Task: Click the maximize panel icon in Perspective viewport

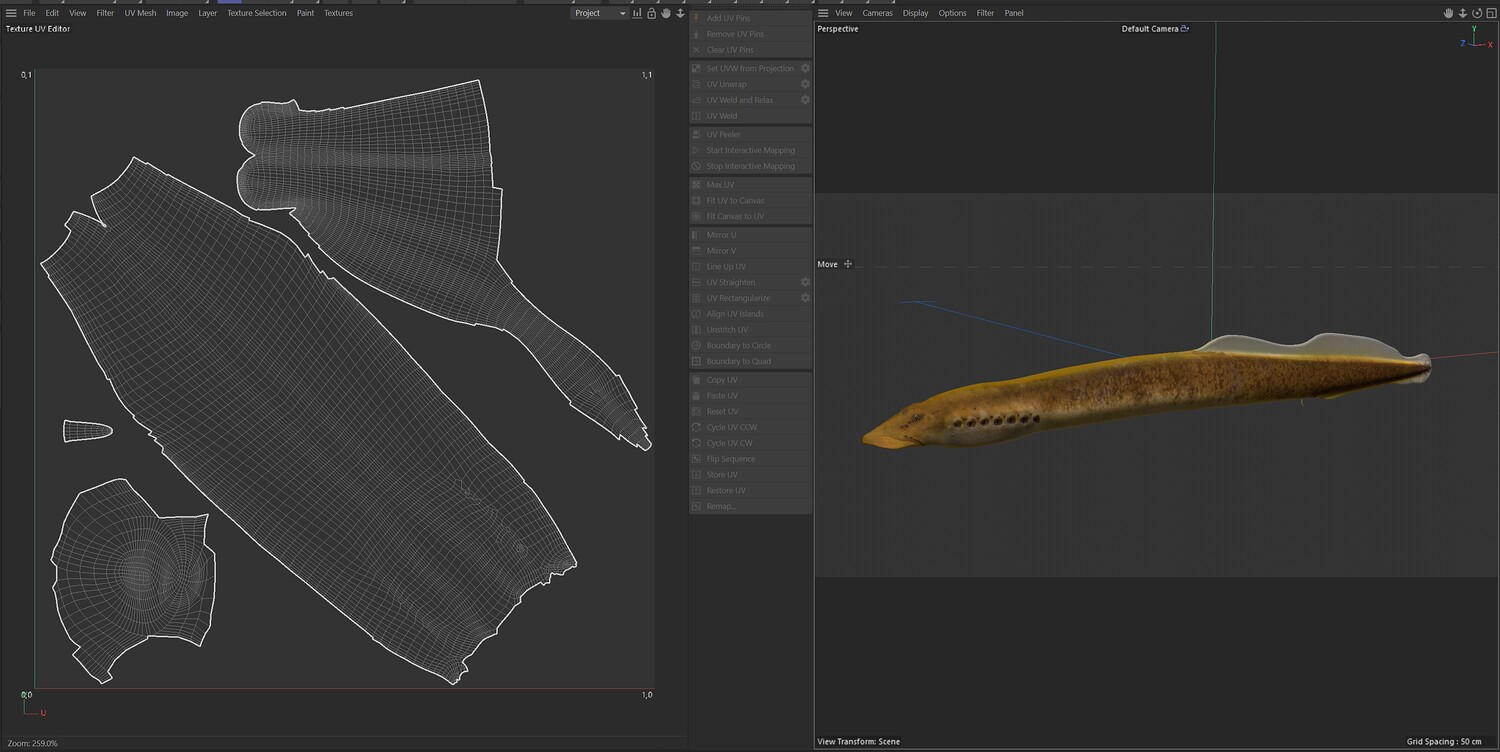Action: [x=1491, y=13]
